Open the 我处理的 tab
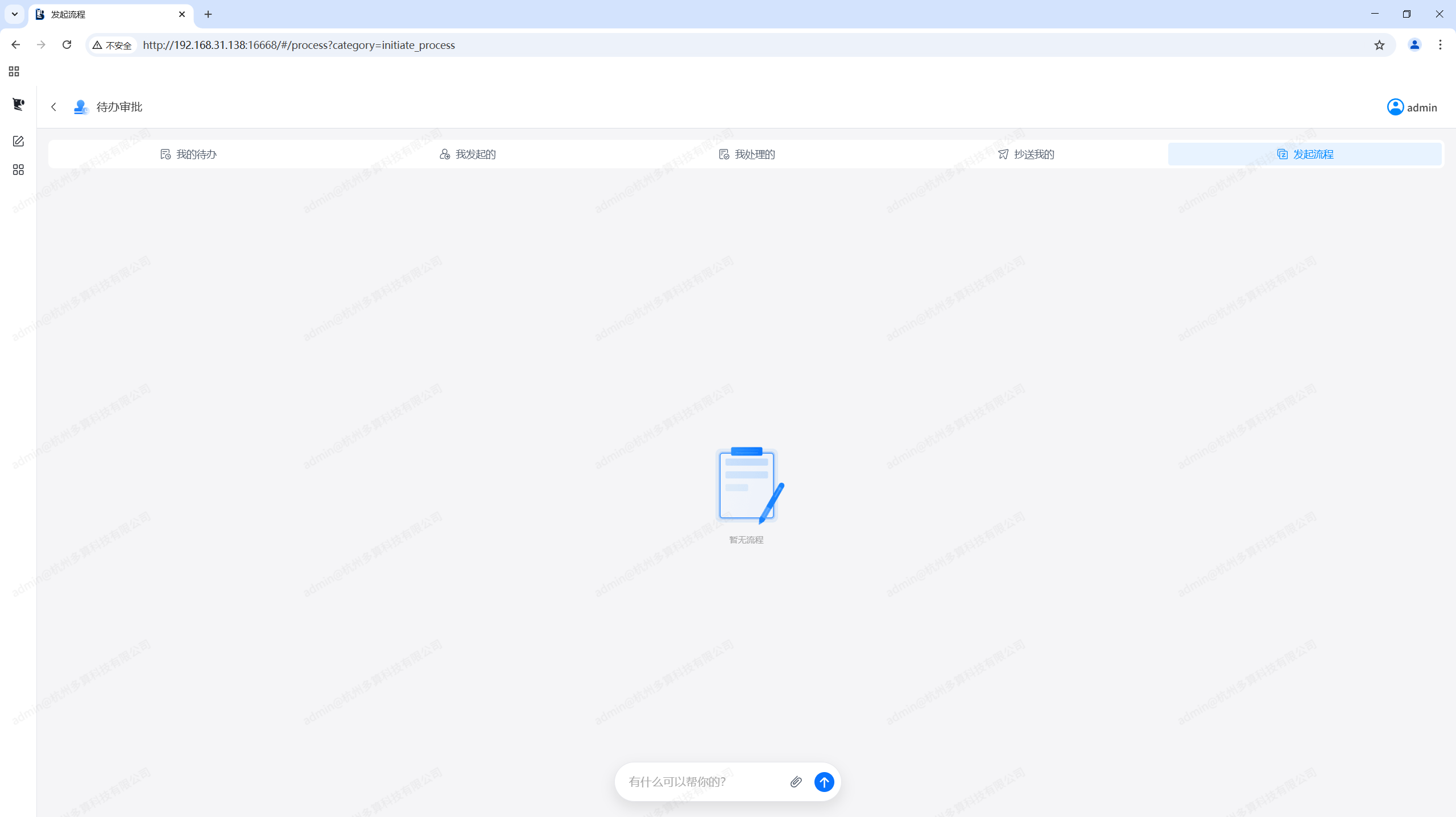Viewport: 1456px width, 817px height. [x=747, y=154]
